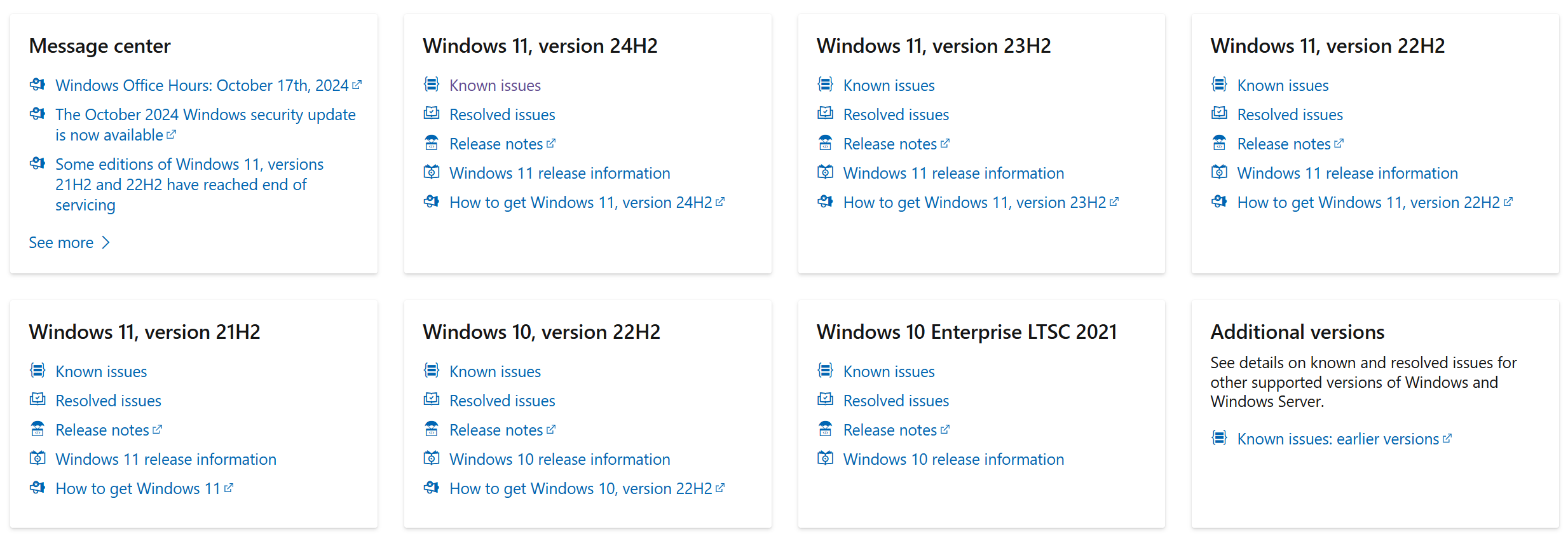Click megaphone icon beside Windows Office Hours
Image resolution: width=1568 pixels, height=536 pixels.
(37, 85)
